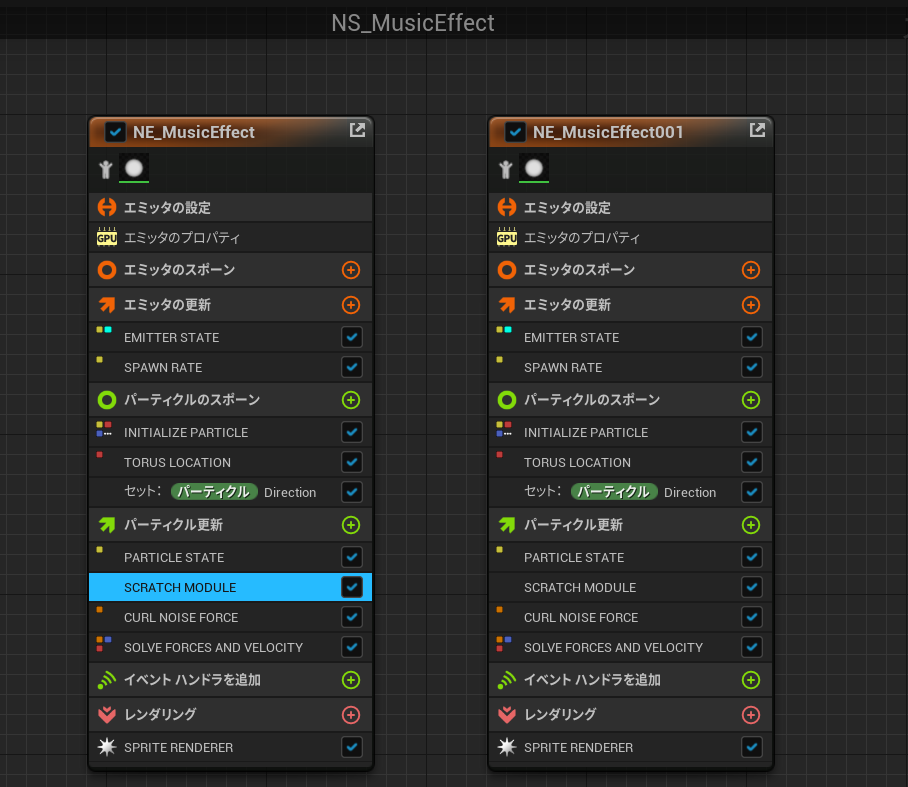Open NE_MusicEffect emitter in separate editor
908x787 pixels.
pyautogui.click(x=357, y=130)
